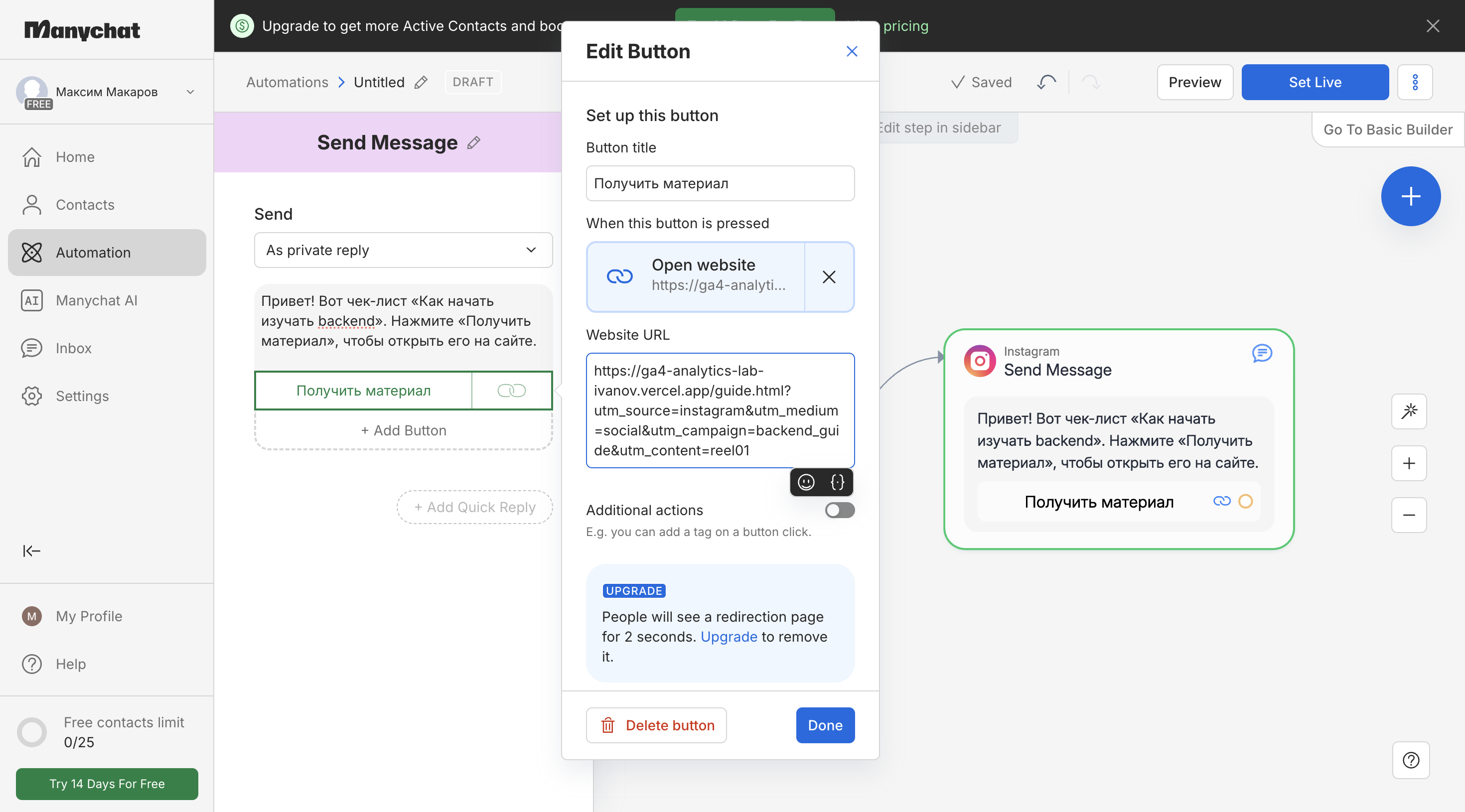1465x812 pixels.
Task: Open Inbox in the sidebar
Action: pos(107,348)
